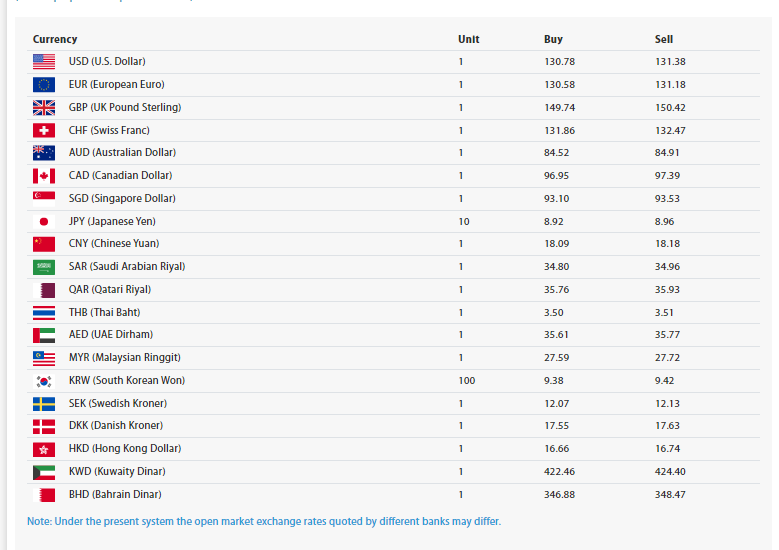779x550 pixels.
Task: Click the South Korean flag icon
Action: tap(44, 381)
